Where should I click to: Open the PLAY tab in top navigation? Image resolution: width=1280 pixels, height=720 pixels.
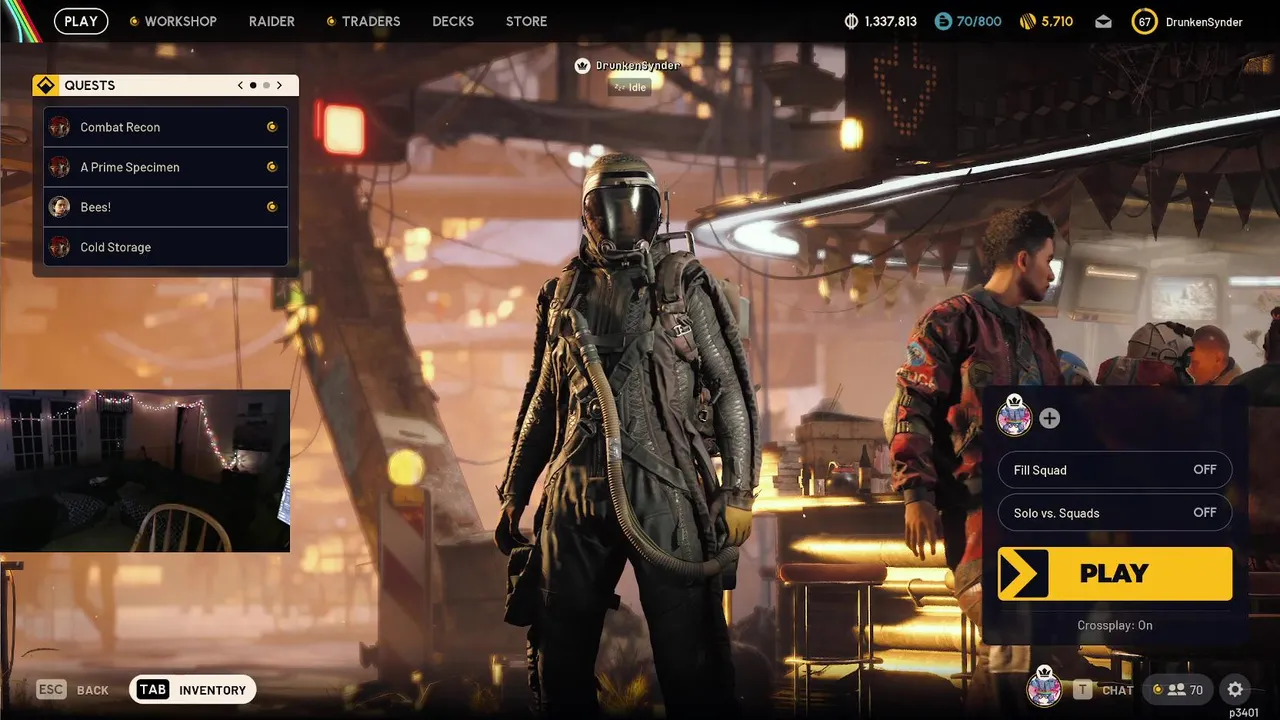(81, 21)
